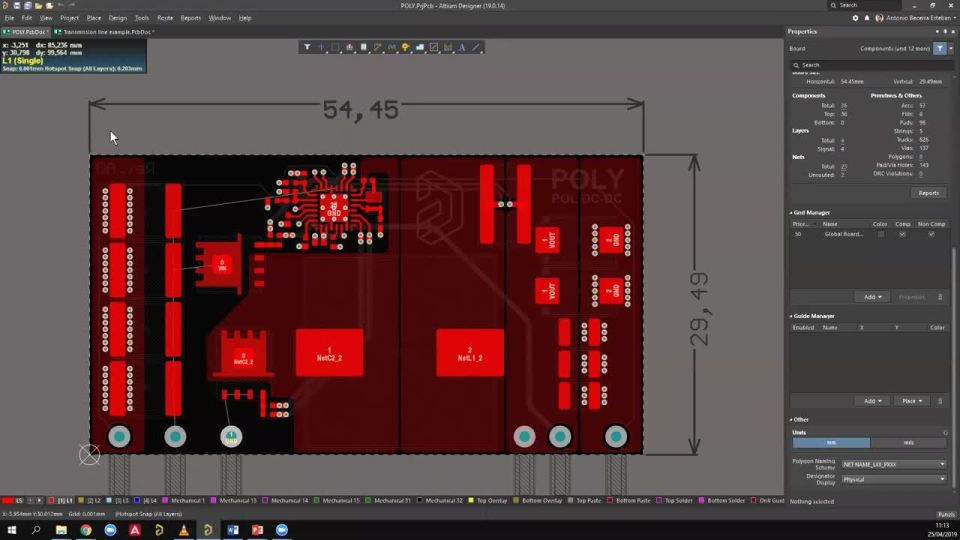Image resolution: width=960 pixels, height=540 pixels.
Task: Focus the Properties panel Search field
Action: point(872,65)
